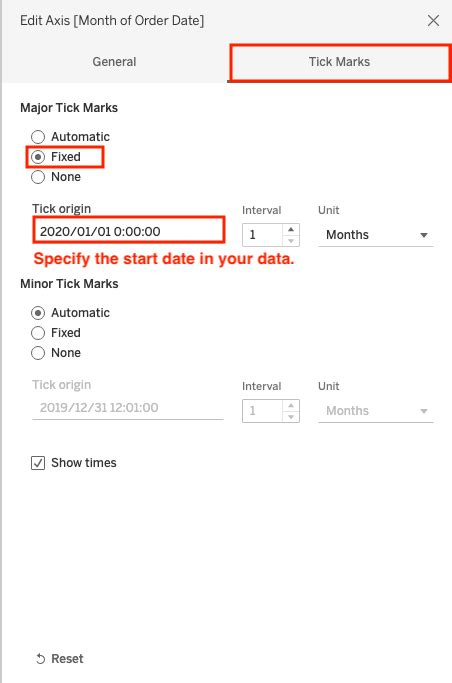Image resolution: width=452 pixels, height=683 pixels.
Task: Close the Edit Axis dialog
Action: (433, 20)
